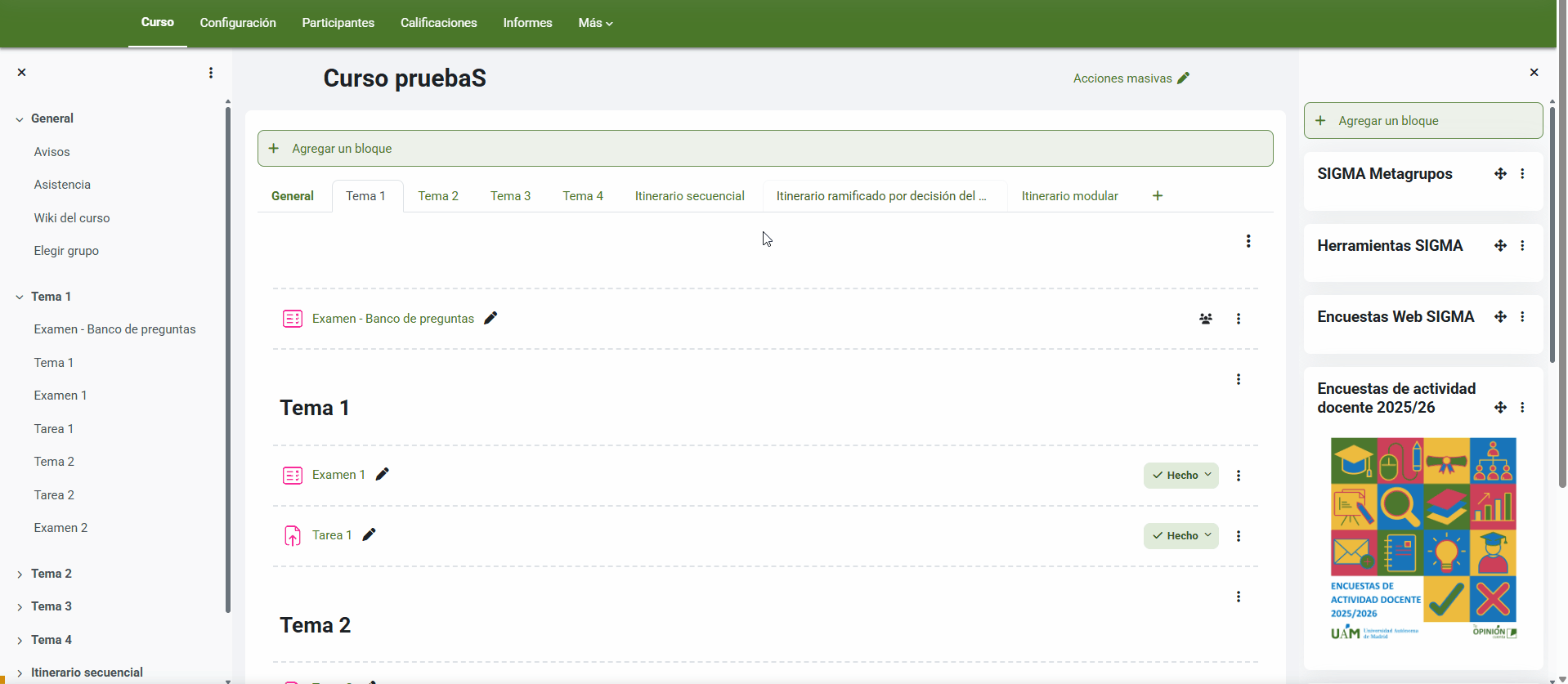This screenshot has height=684, width=1568.
Task: Click the move icon on SIGMA Metagrupos block
Action: pyautogui.click(x=1500, y=174)
